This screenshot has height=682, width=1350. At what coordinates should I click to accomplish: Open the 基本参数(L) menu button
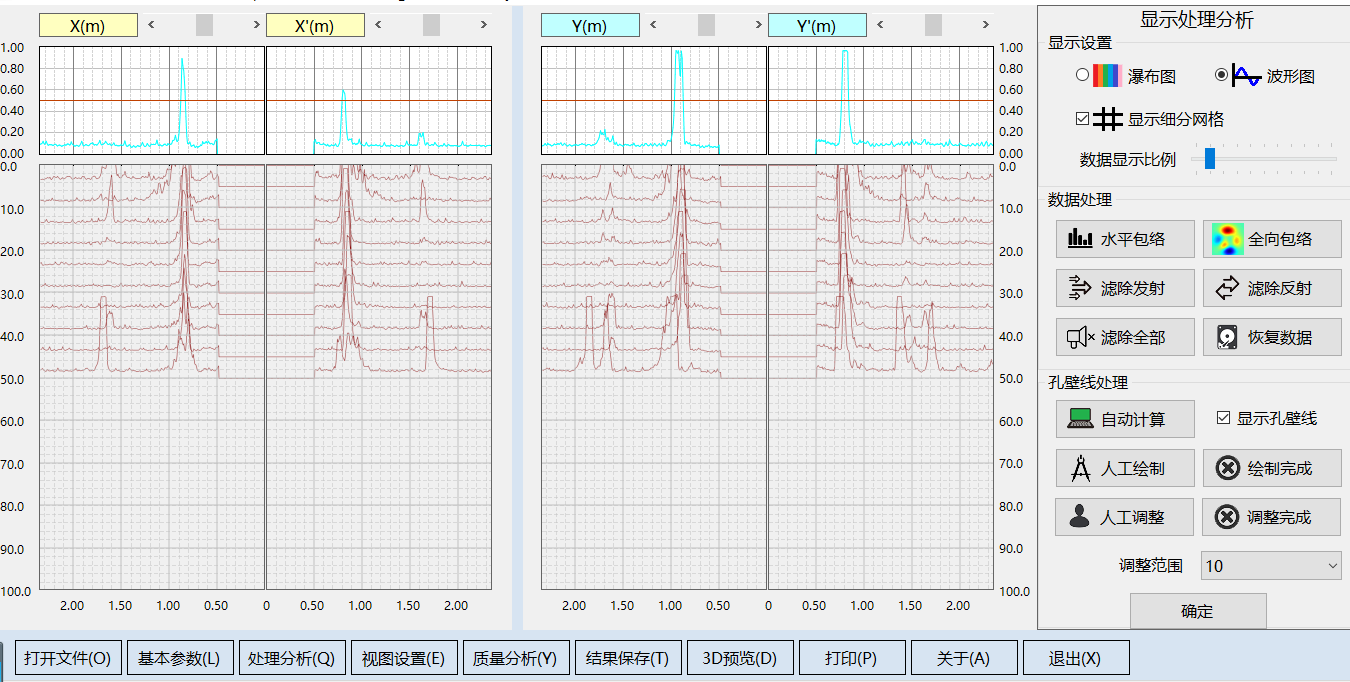(180, 658)
